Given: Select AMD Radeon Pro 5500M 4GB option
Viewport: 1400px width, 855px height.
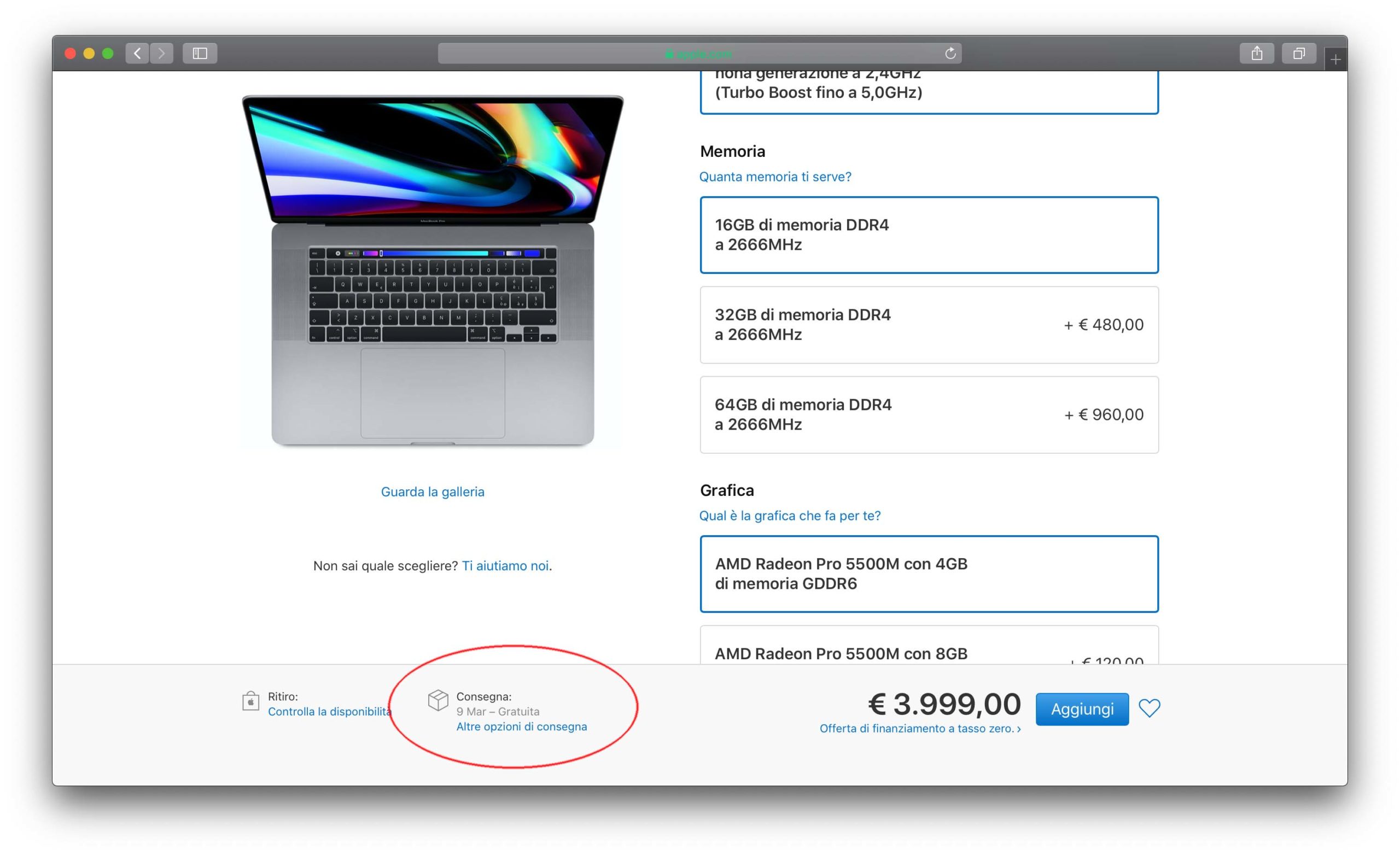Looking at the screenshot, I should click(x=929, y=573).
